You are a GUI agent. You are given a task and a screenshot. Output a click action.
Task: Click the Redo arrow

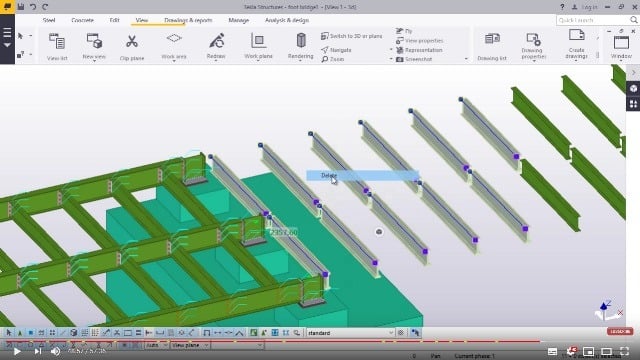click(x=45, y=7)
